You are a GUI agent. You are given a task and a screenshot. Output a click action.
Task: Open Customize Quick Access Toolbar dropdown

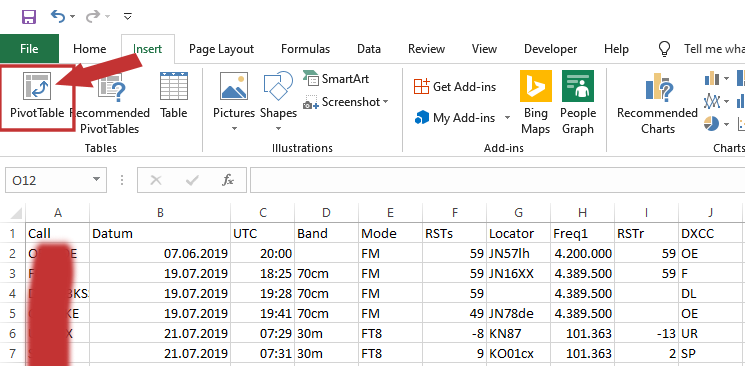pyautogui.click(x=127, y=17)
